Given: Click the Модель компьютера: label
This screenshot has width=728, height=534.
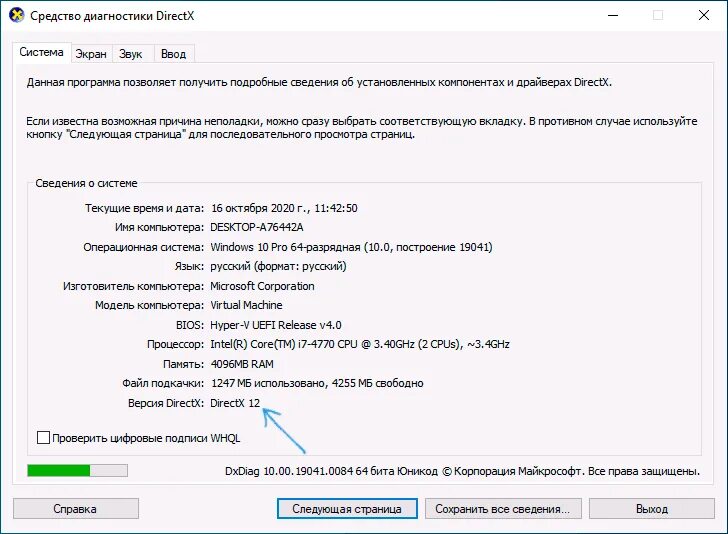Looking at the screenshot, I should tap(150, 305).
